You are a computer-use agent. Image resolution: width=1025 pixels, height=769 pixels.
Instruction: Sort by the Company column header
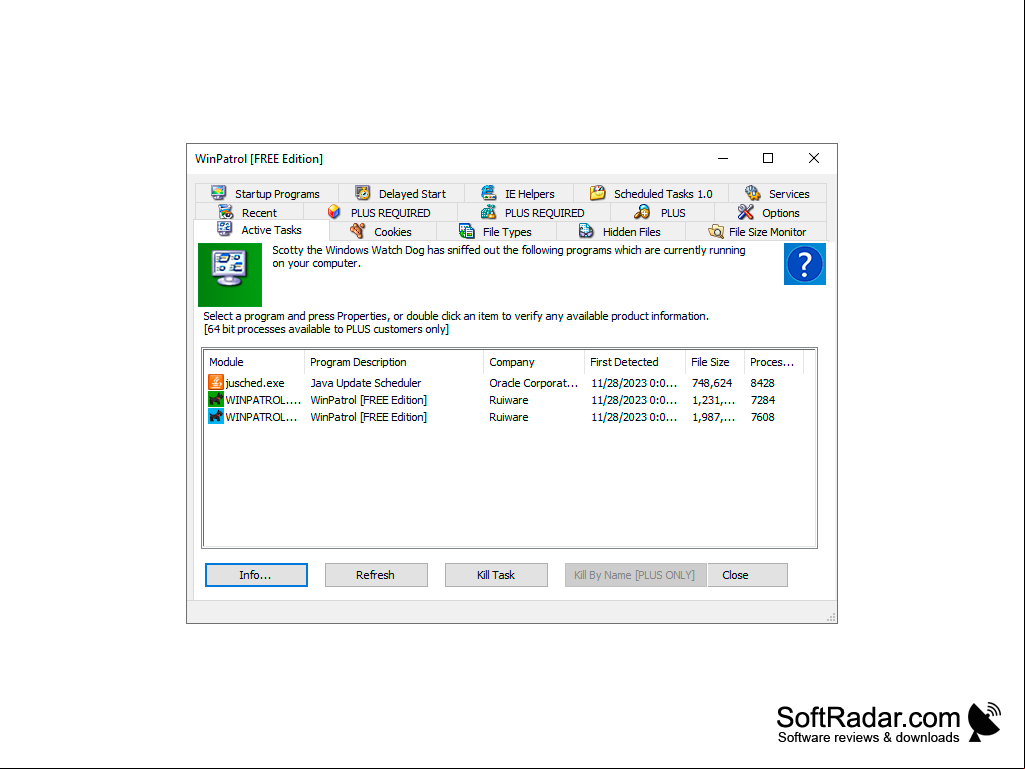(534, 362)
